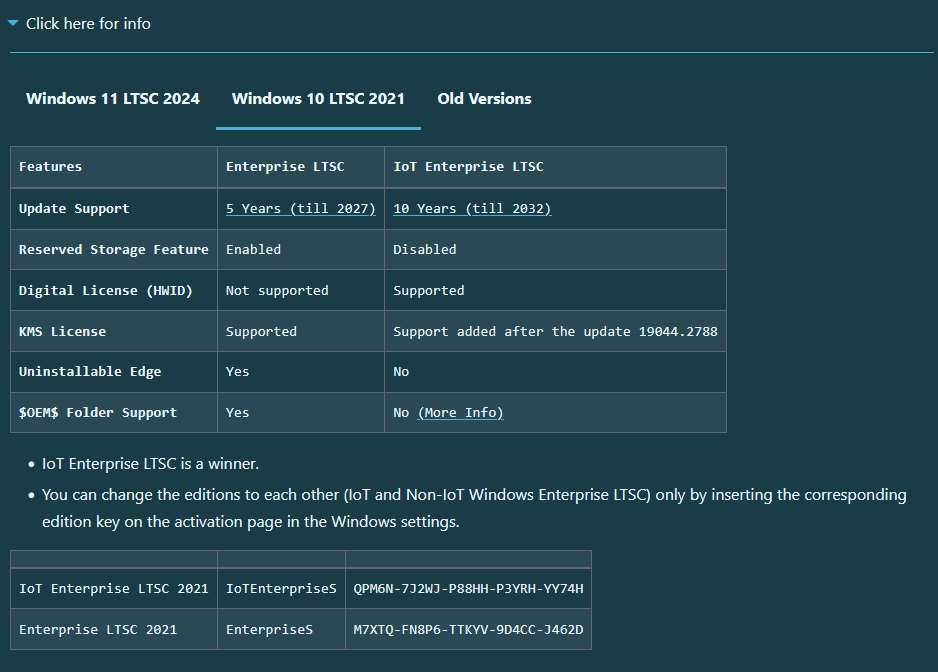Follow the "(More Info)" link
The height and width of the screenshot is (672, 938).
tap(461, 413)
